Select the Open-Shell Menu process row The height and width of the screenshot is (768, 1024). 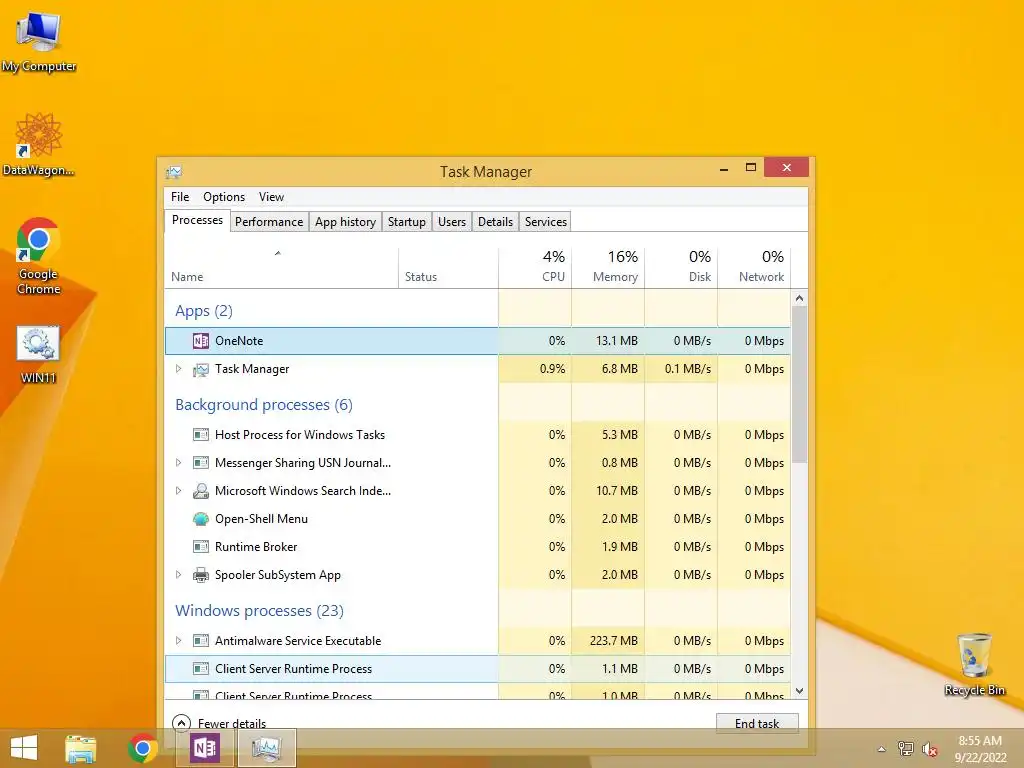point(477,519)
